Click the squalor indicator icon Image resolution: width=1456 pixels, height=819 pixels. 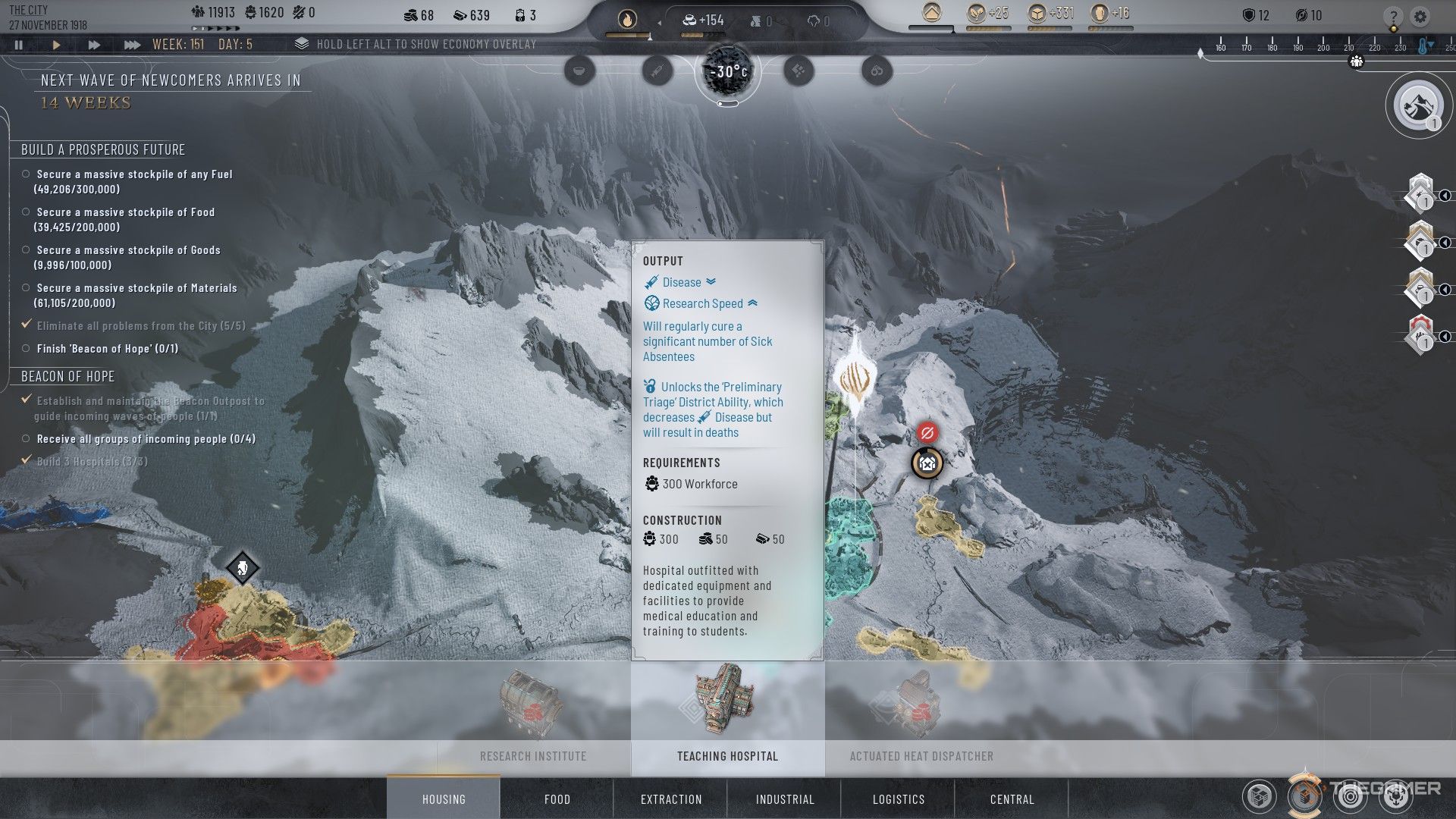799,71
